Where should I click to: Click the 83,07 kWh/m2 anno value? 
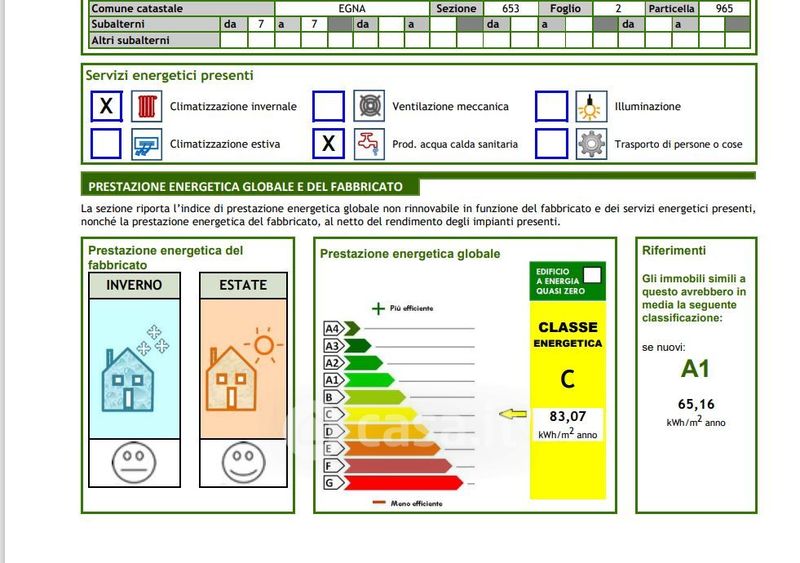(x=568, y=424)
